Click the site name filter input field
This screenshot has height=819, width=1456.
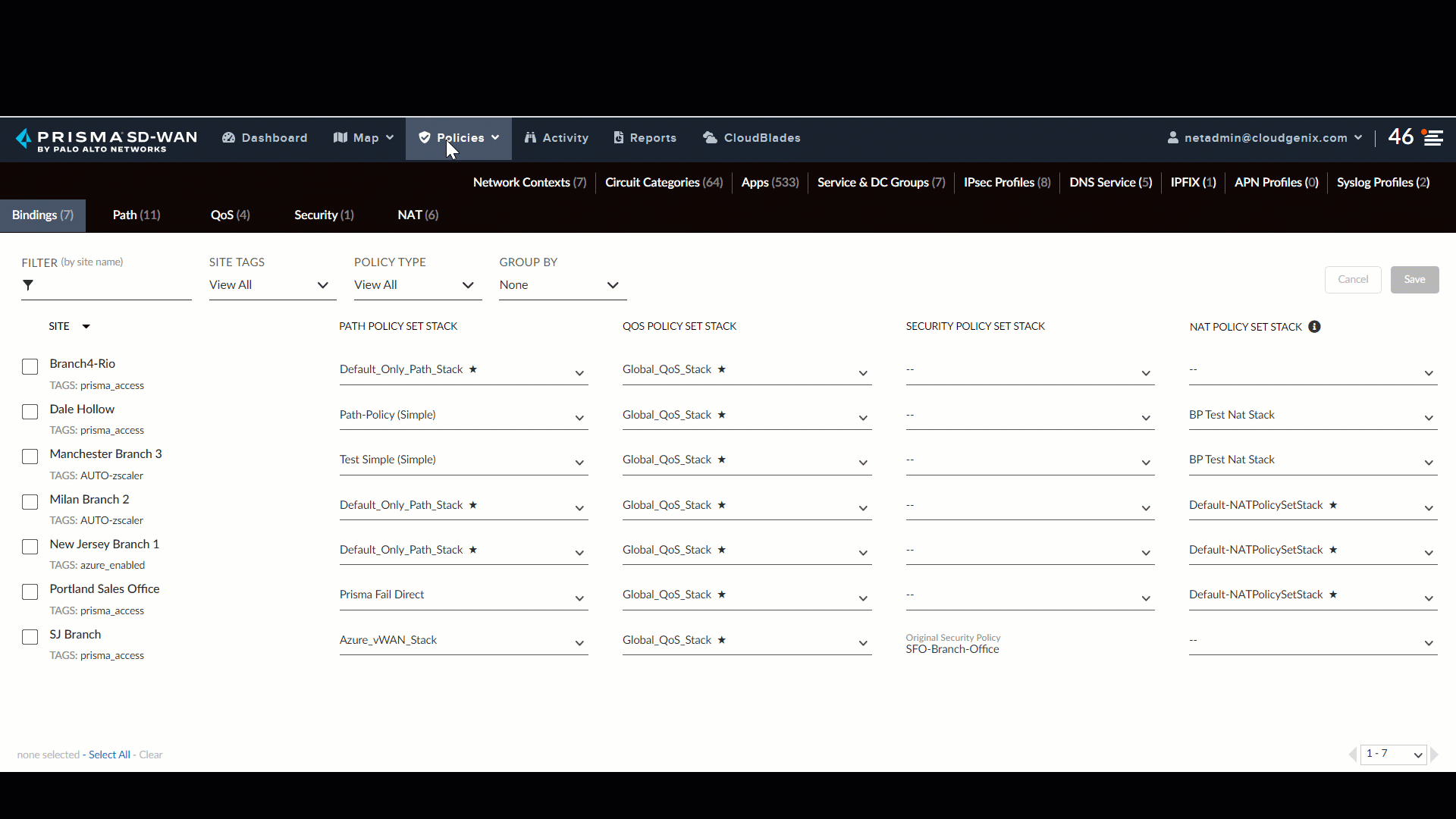pyautogui.click(x=114, y=286)
